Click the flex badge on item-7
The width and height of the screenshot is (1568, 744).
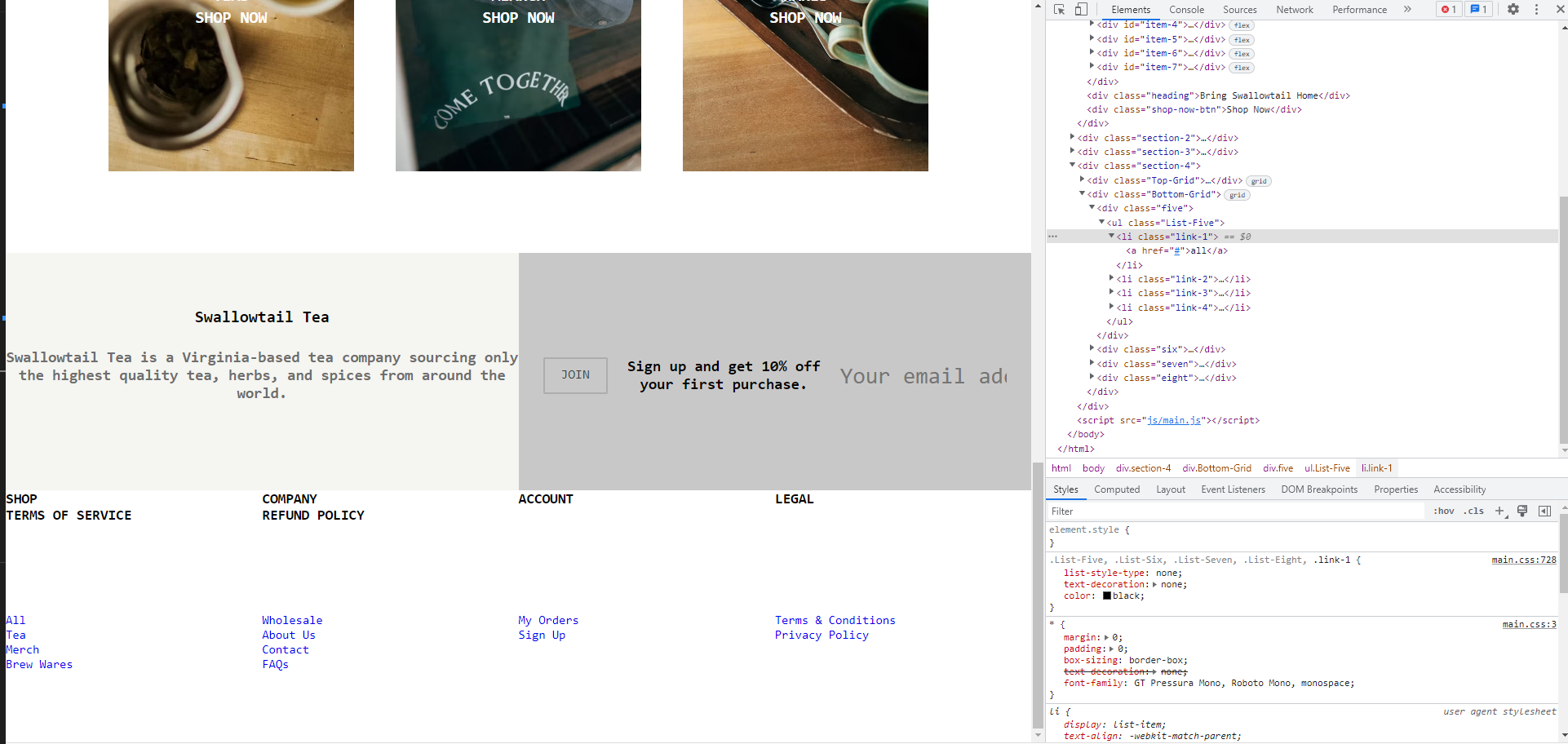click(1242, 68)
